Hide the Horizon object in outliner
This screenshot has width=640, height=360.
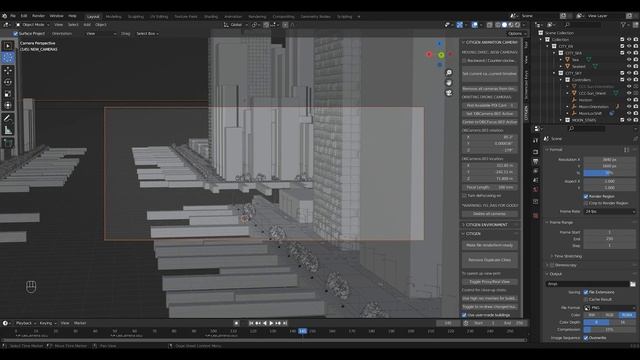[x=629, y=100]
